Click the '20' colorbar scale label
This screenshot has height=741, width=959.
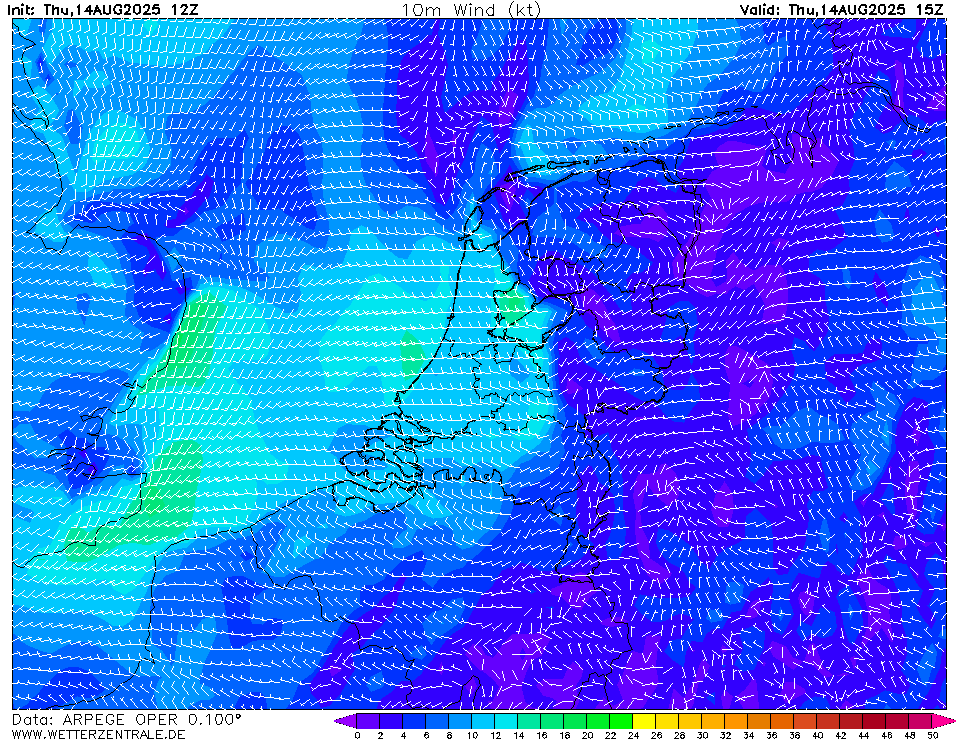tap(587, 735)
